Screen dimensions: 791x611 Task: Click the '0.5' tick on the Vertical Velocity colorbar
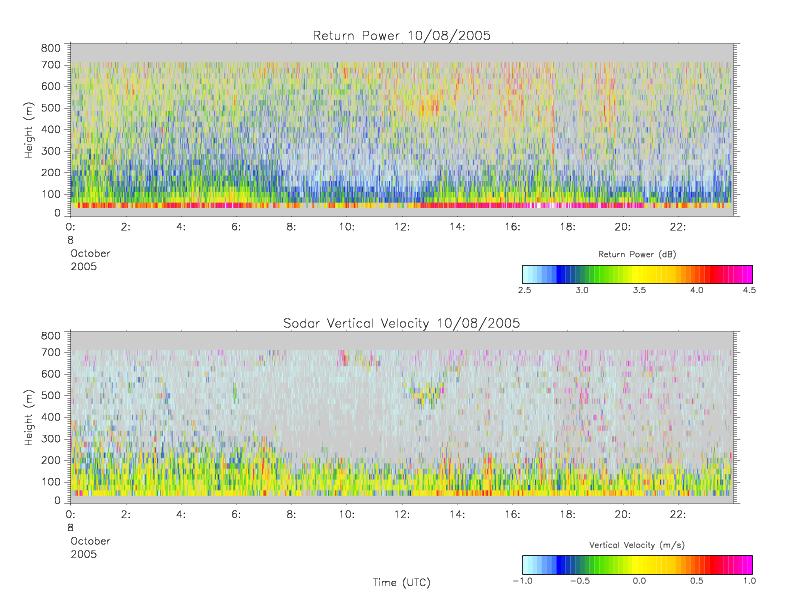(x=697, y=581)
